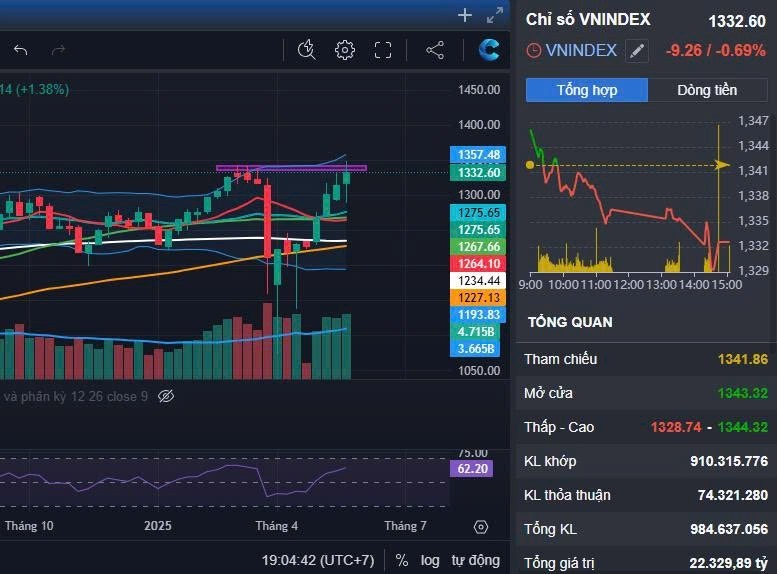The width and height of the screenshot is (777, 574).
Task: Select the 3.665B volume average label
Action: 475,348
